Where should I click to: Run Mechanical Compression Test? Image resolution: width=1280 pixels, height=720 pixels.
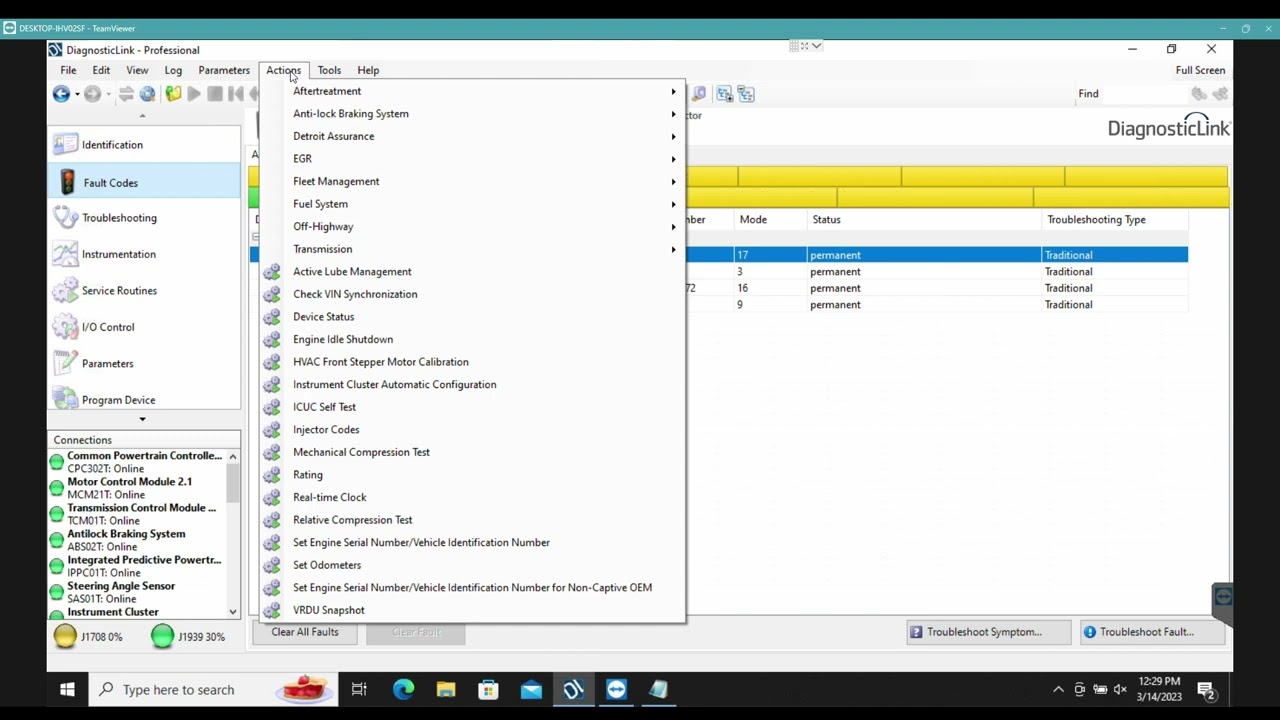(x=472, y=452)
